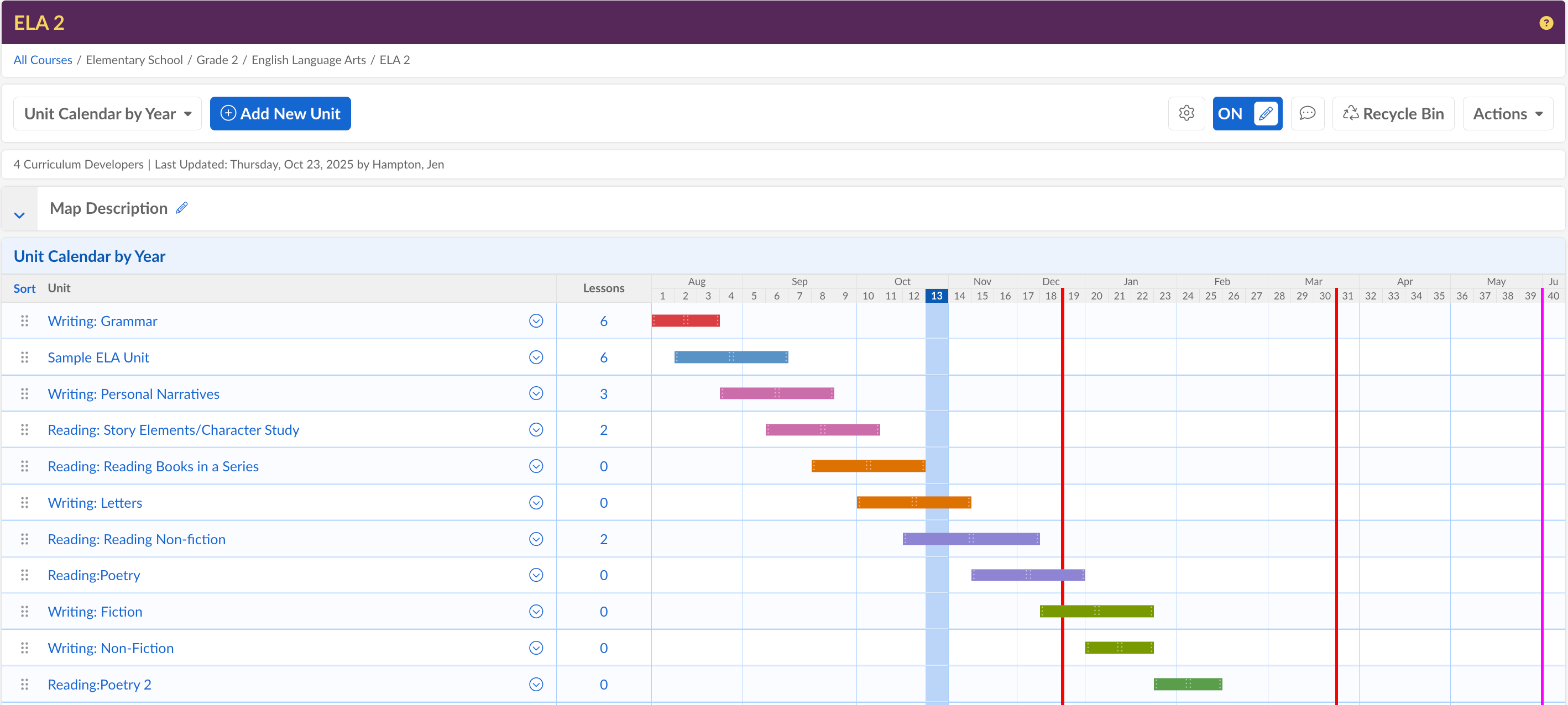Click drag handle beside Reading:Poetry 2

coord(24,685)
